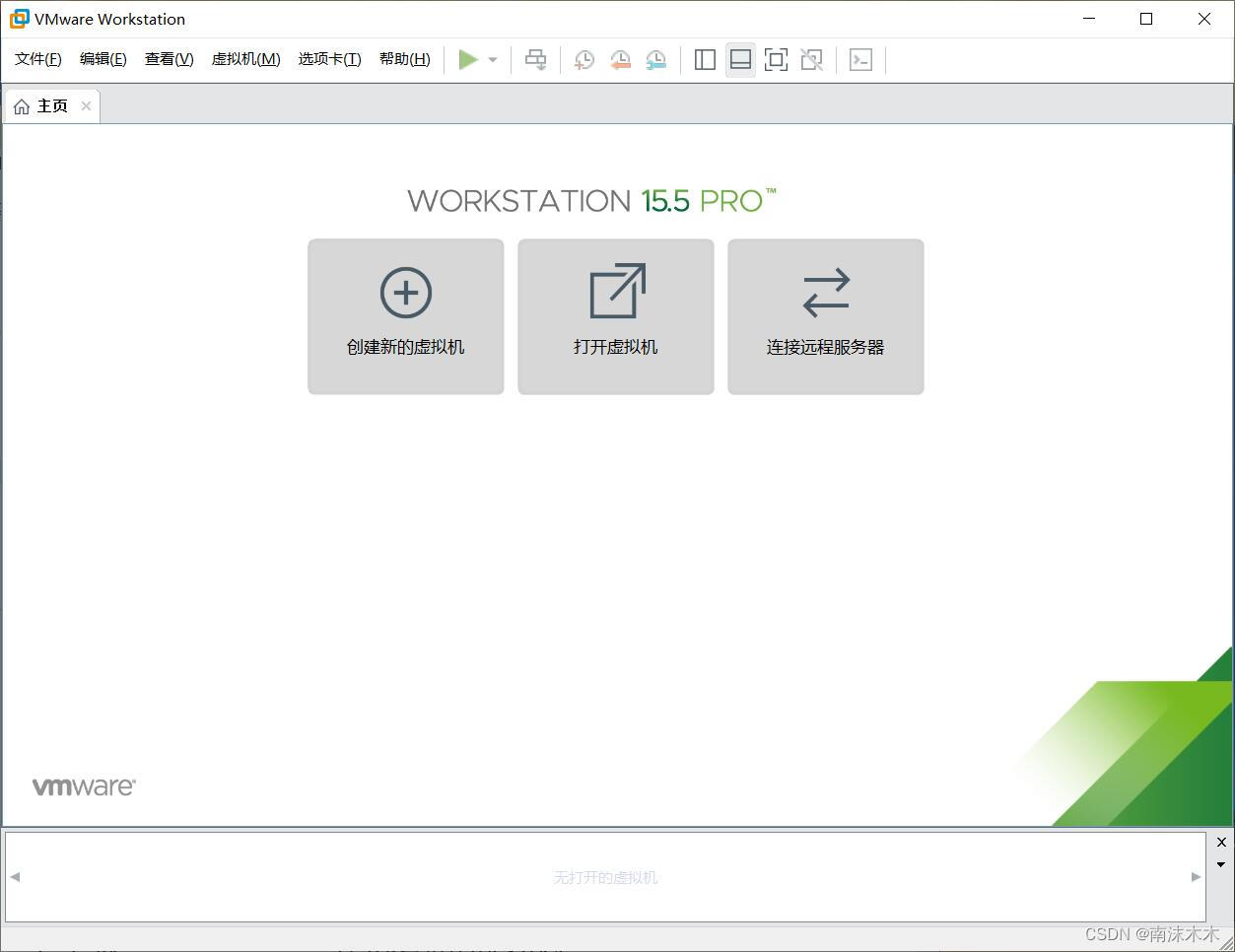Open the 虚拟机(M) menu

[246, 59]
